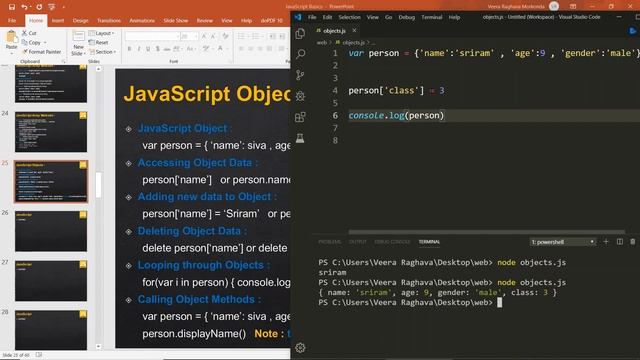Open Debug menu in VS Code

pos(407,17)
